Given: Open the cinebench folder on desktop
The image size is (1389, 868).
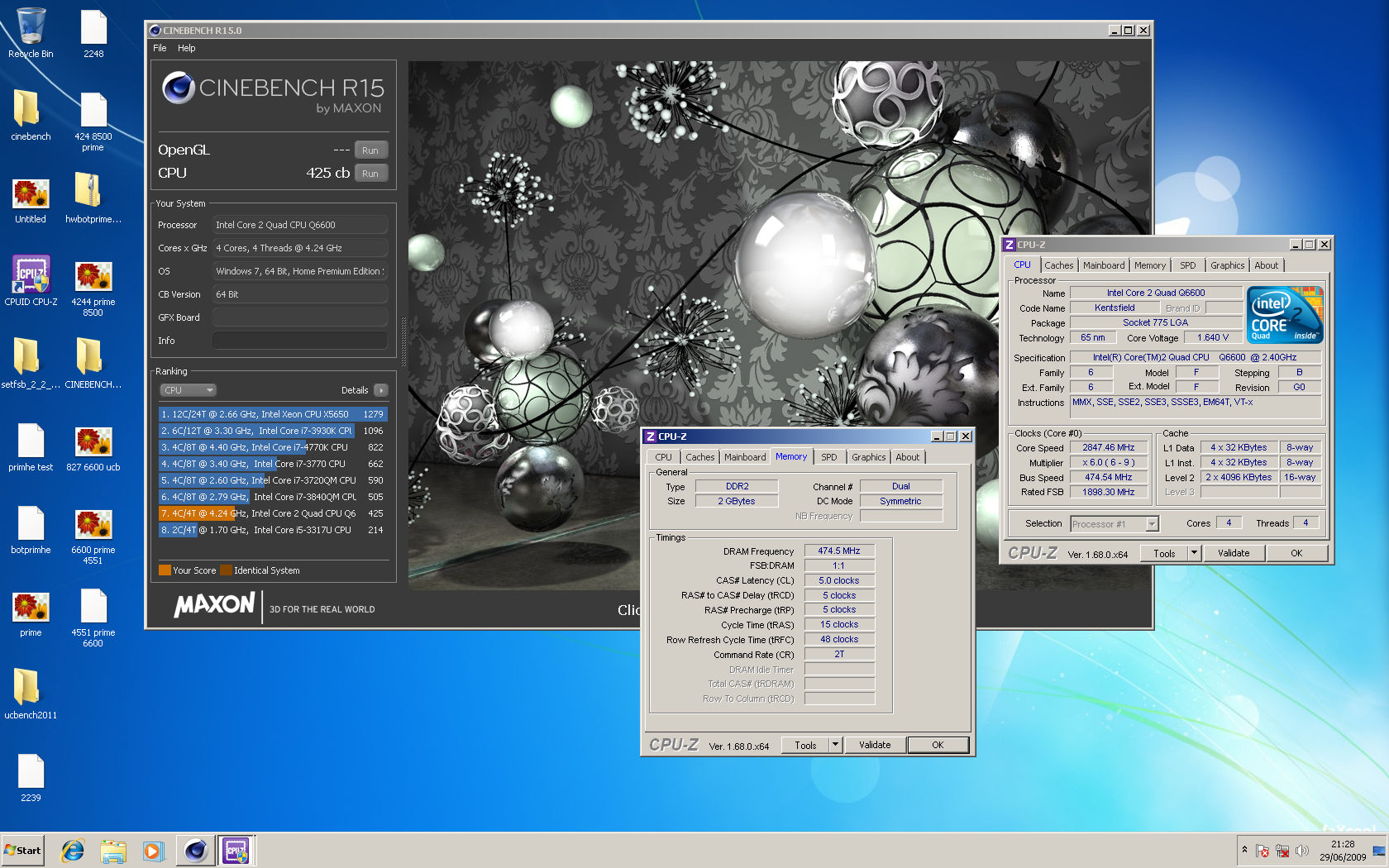Looking at the screenshot, I should coord(31,116).
